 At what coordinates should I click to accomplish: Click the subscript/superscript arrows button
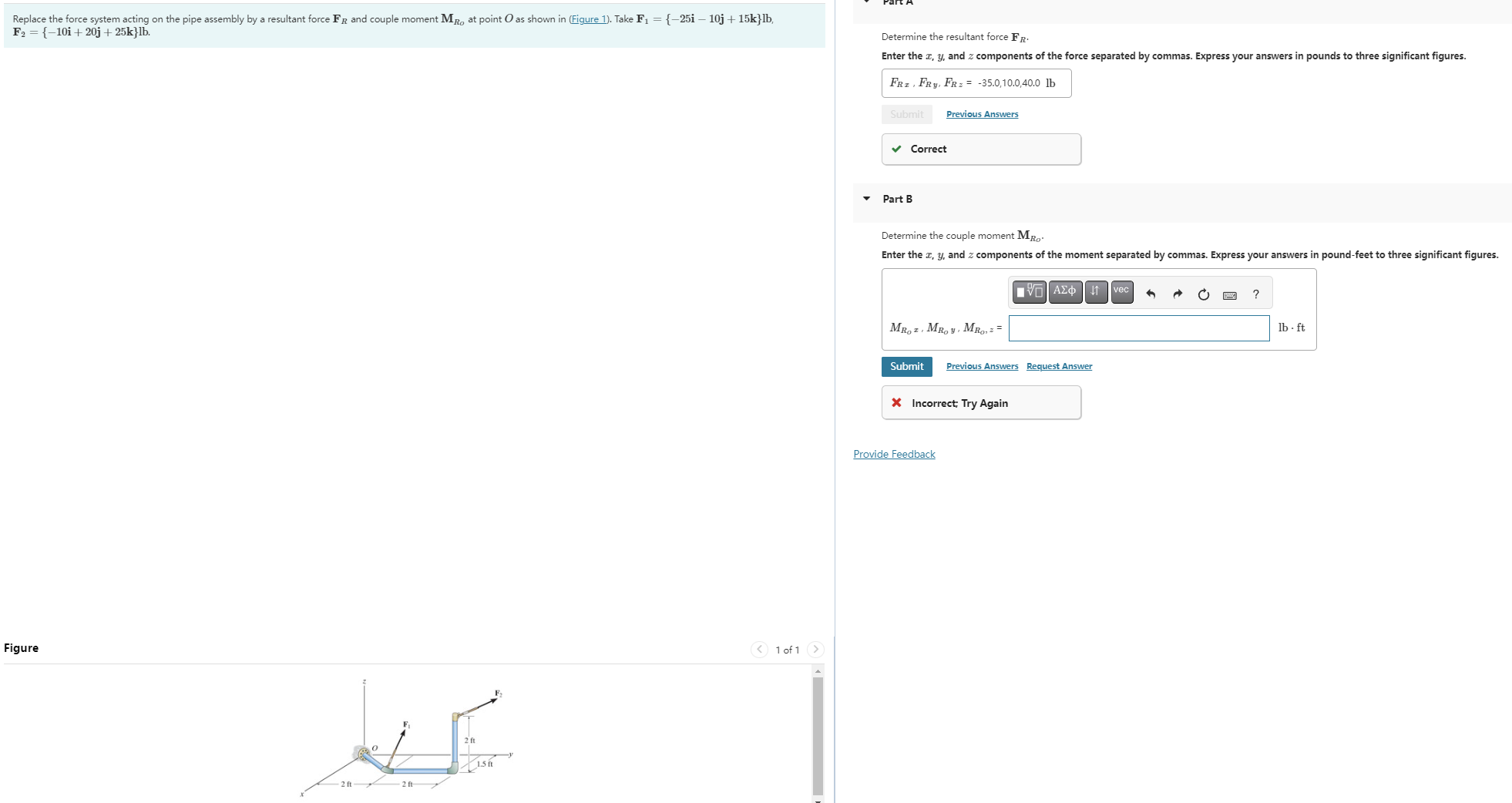[x=1096, y=291]
